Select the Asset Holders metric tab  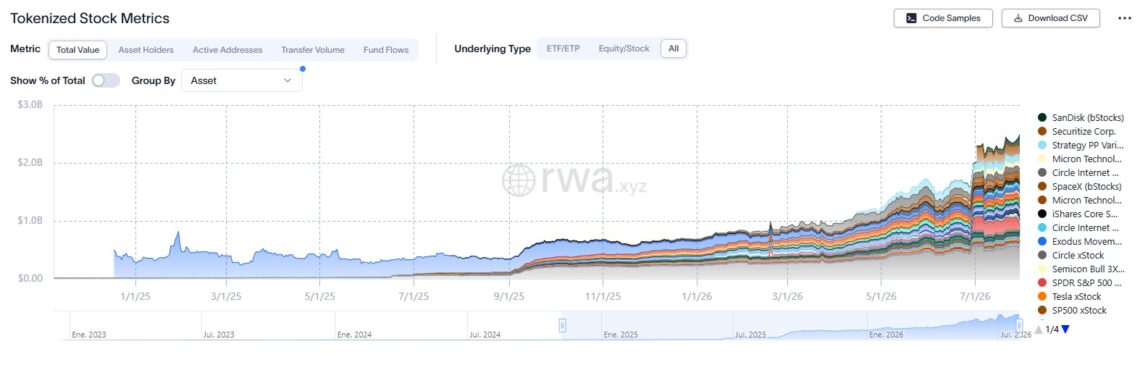[146, 50]
